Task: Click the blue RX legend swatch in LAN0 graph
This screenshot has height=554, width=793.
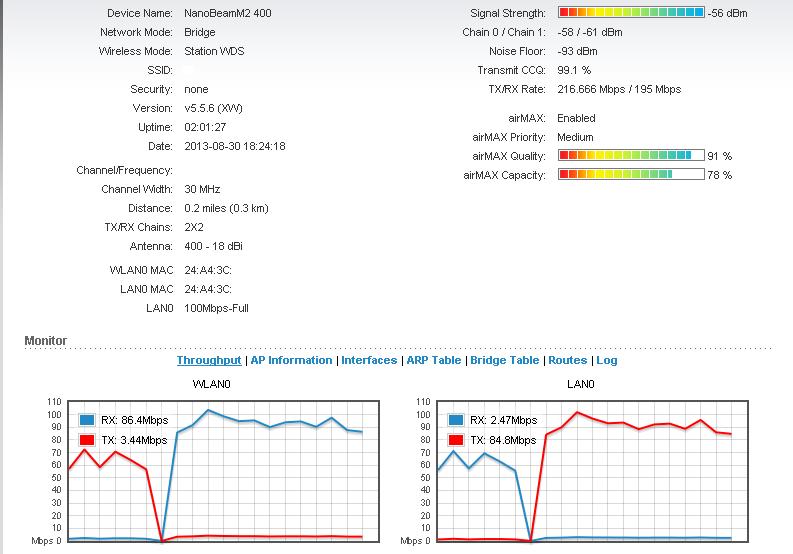Action: click(x=457, y=421)
